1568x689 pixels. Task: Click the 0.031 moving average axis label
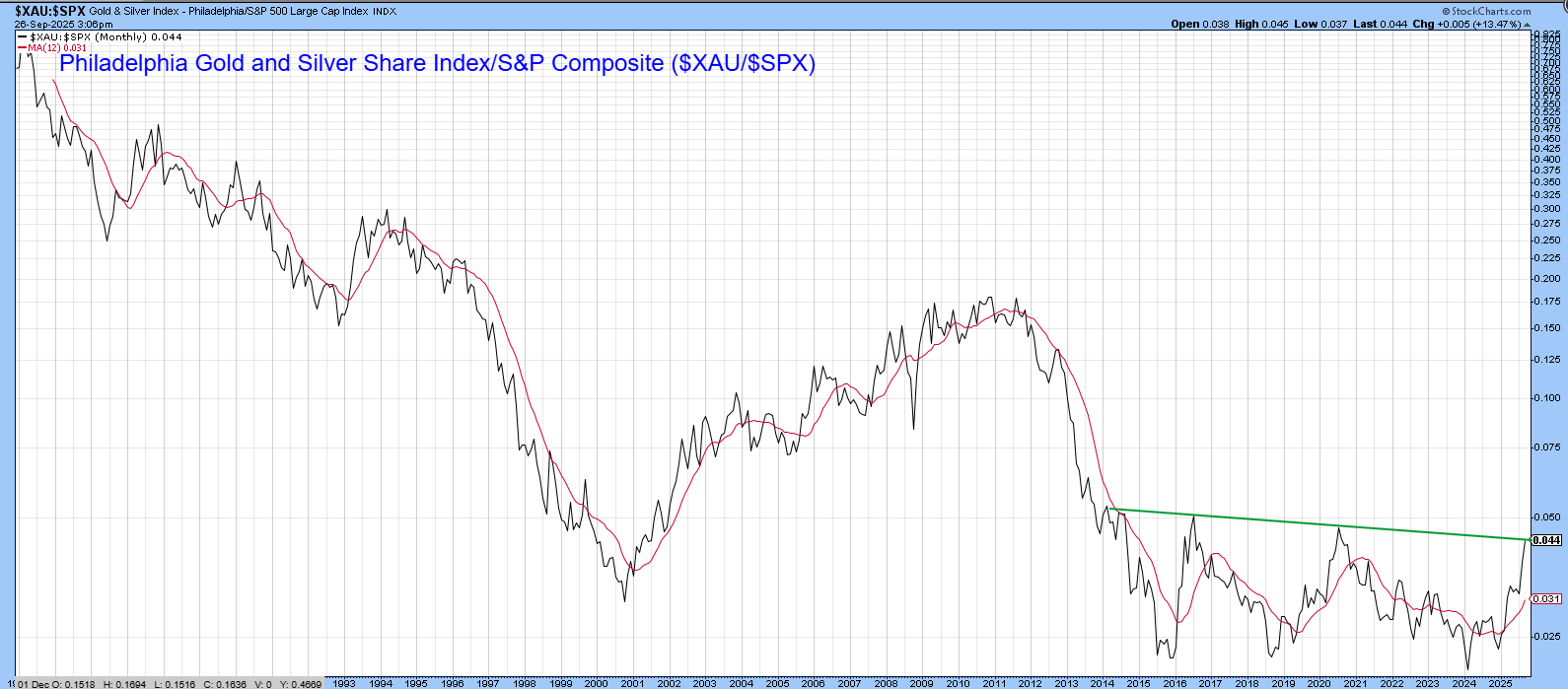click(1546, 598)
